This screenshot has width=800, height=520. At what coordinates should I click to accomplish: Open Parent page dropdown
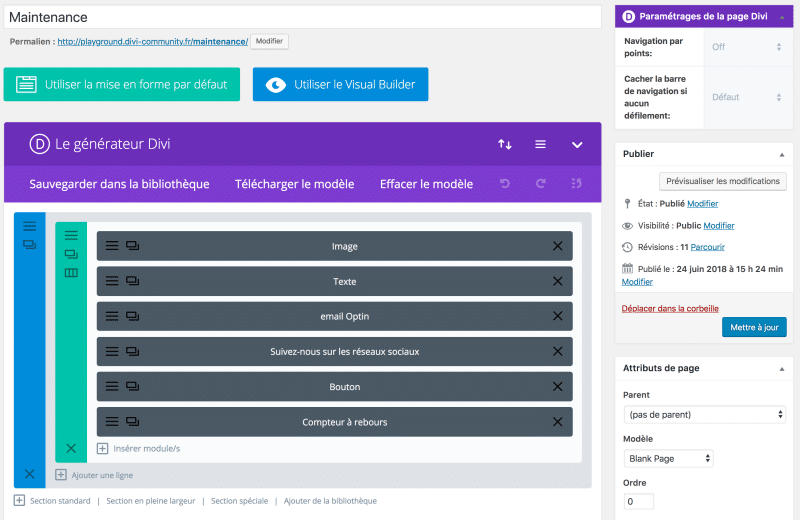704,414
